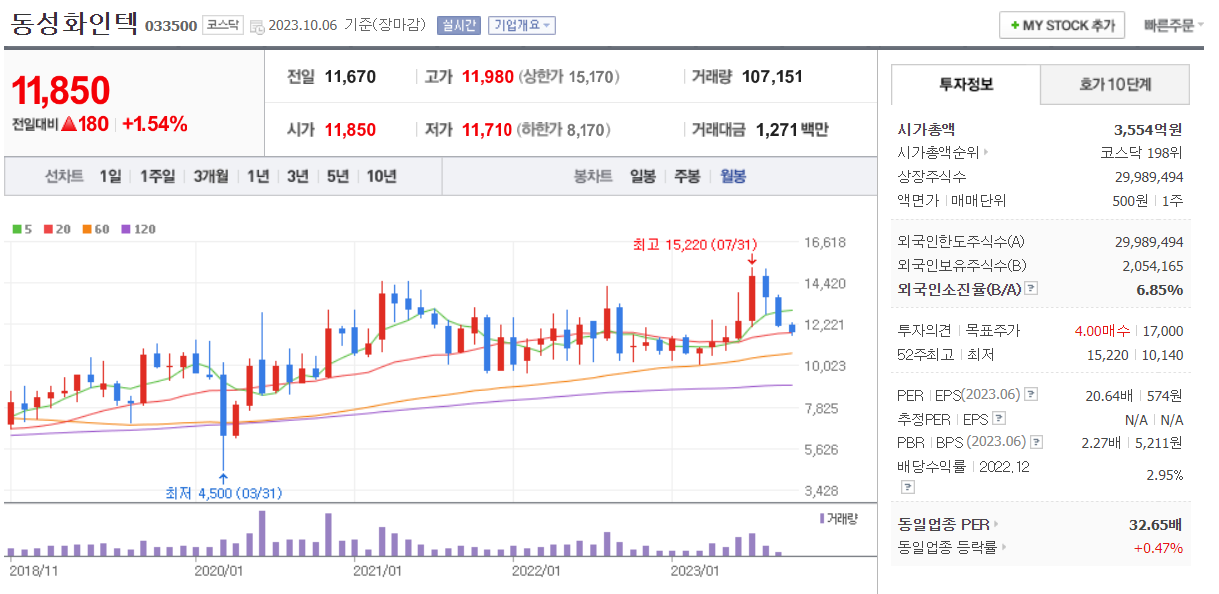Open the 기업개요 dropdown
Screen dimensions: 1219x594
(522, 26)
